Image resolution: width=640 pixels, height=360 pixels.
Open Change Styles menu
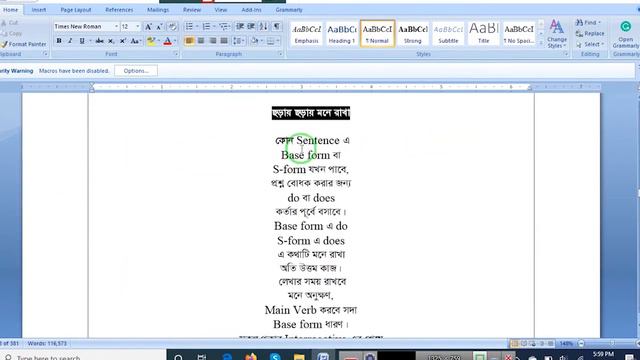click(557, 34)
